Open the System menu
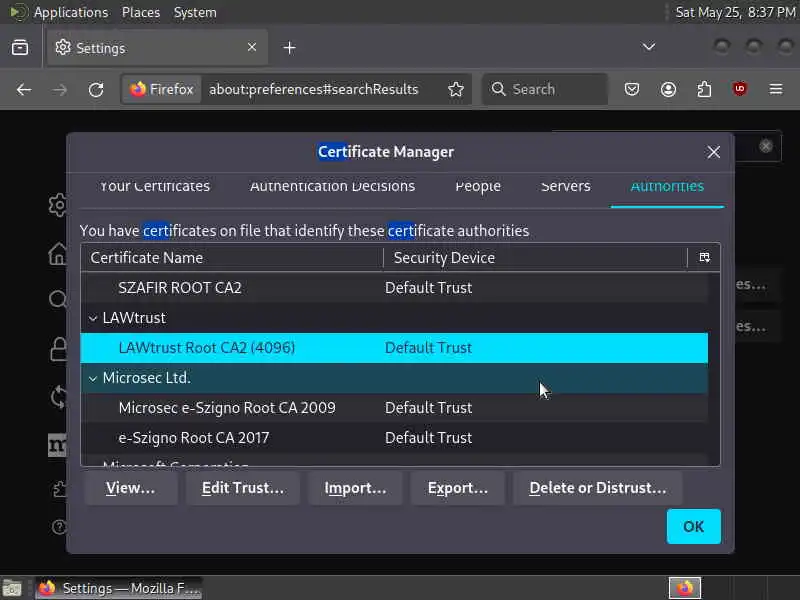Screen dimensions: 800x600 click(195, 12)
